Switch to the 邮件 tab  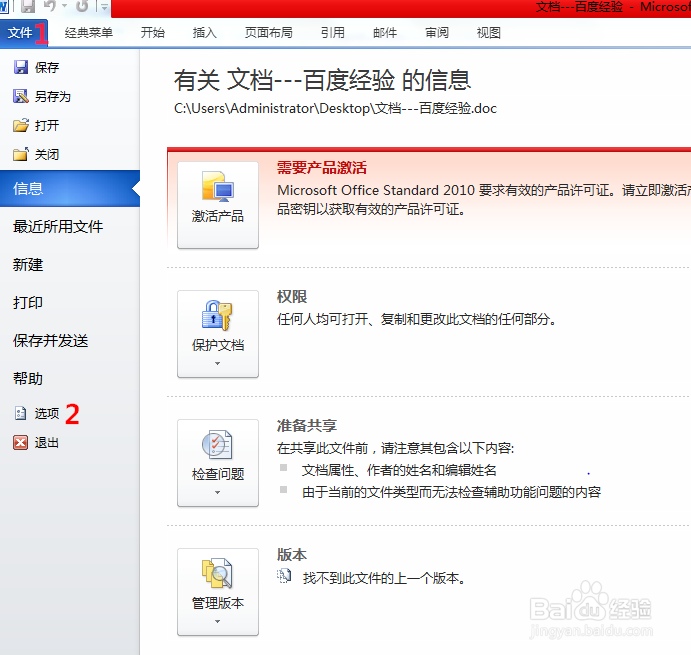click(x=385, y=33)
